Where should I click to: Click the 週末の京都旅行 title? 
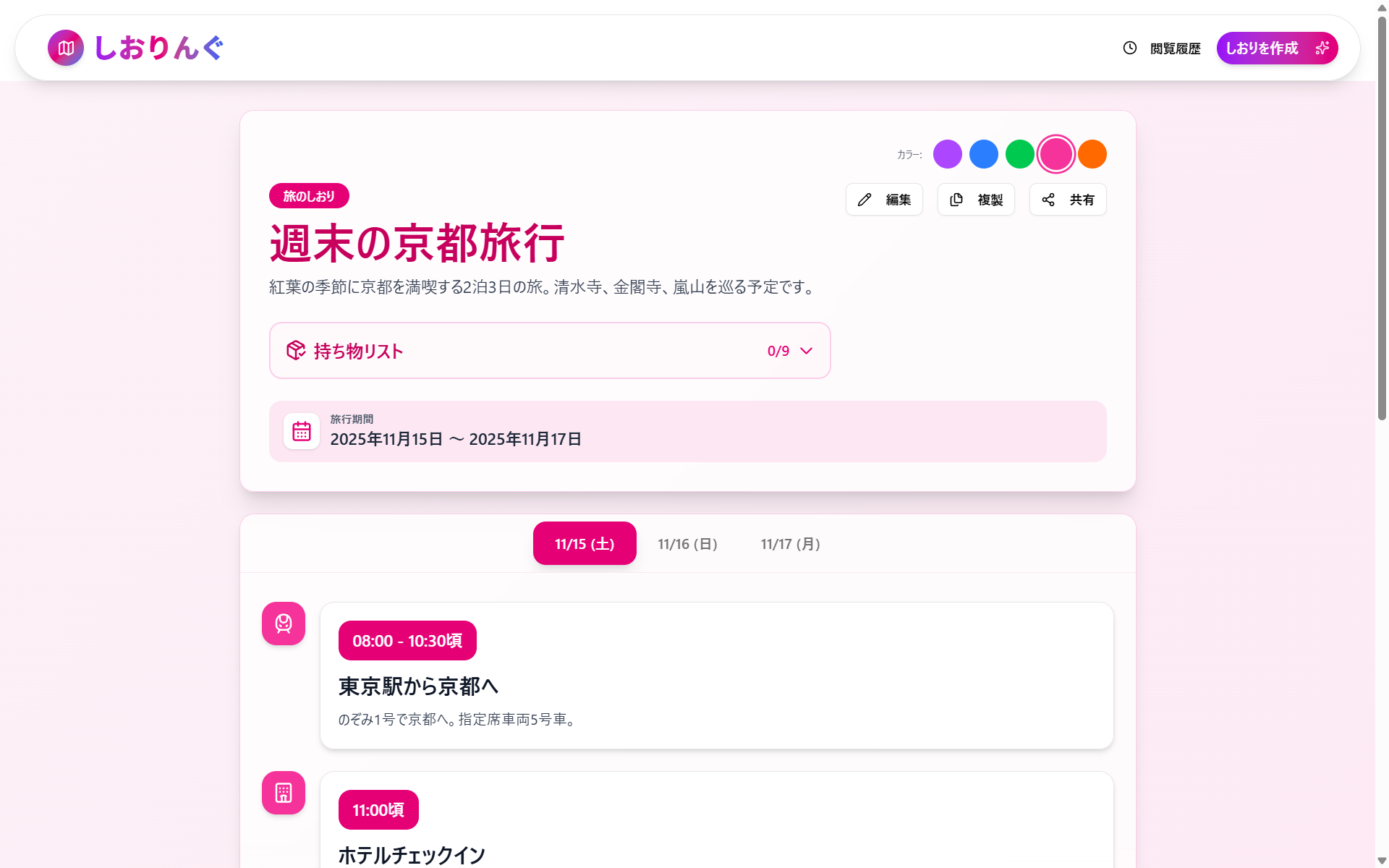coord(417,243)
